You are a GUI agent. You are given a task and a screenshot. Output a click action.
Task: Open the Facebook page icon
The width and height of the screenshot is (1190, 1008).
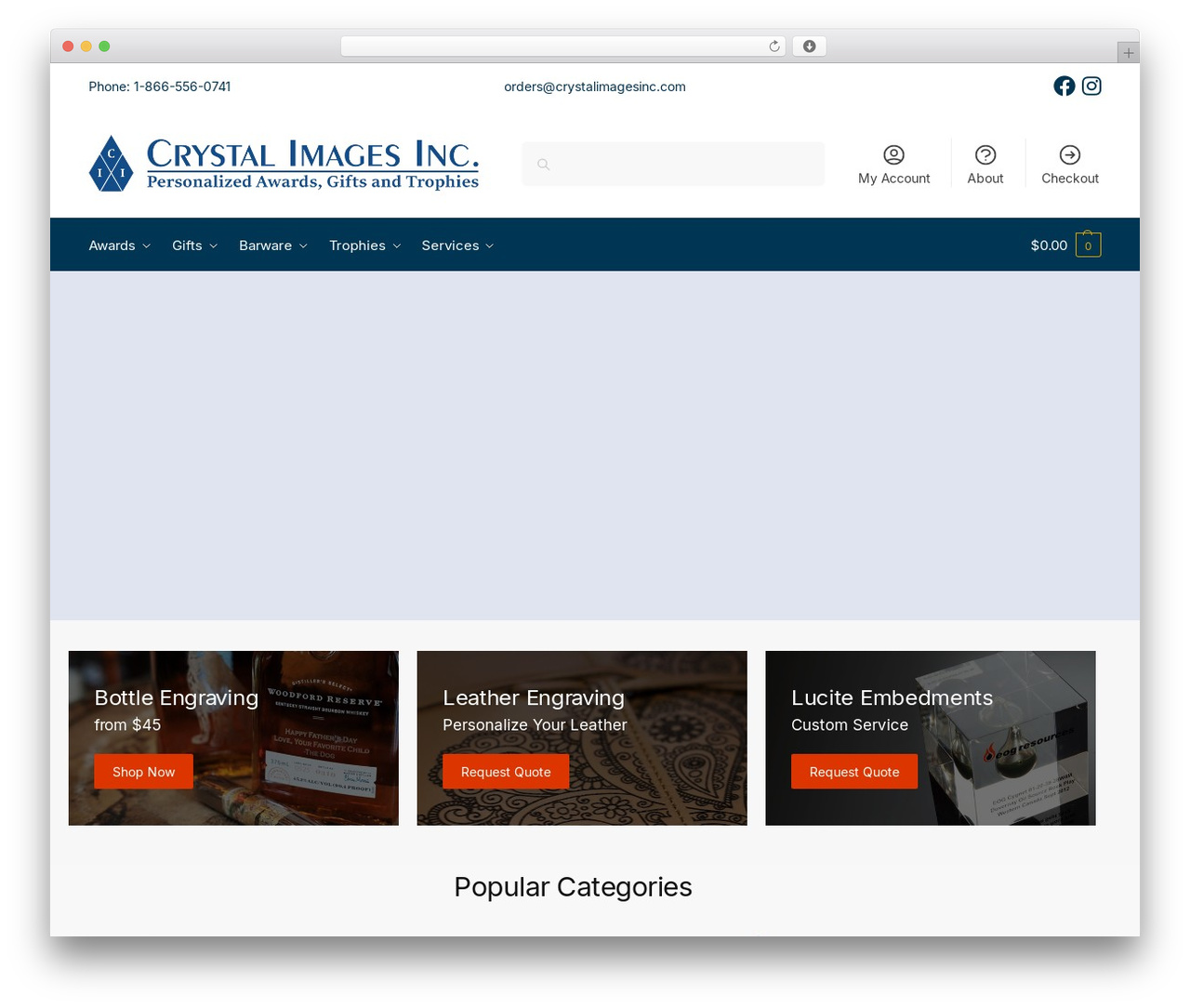pyautogui.click(x=1064, y=86)
